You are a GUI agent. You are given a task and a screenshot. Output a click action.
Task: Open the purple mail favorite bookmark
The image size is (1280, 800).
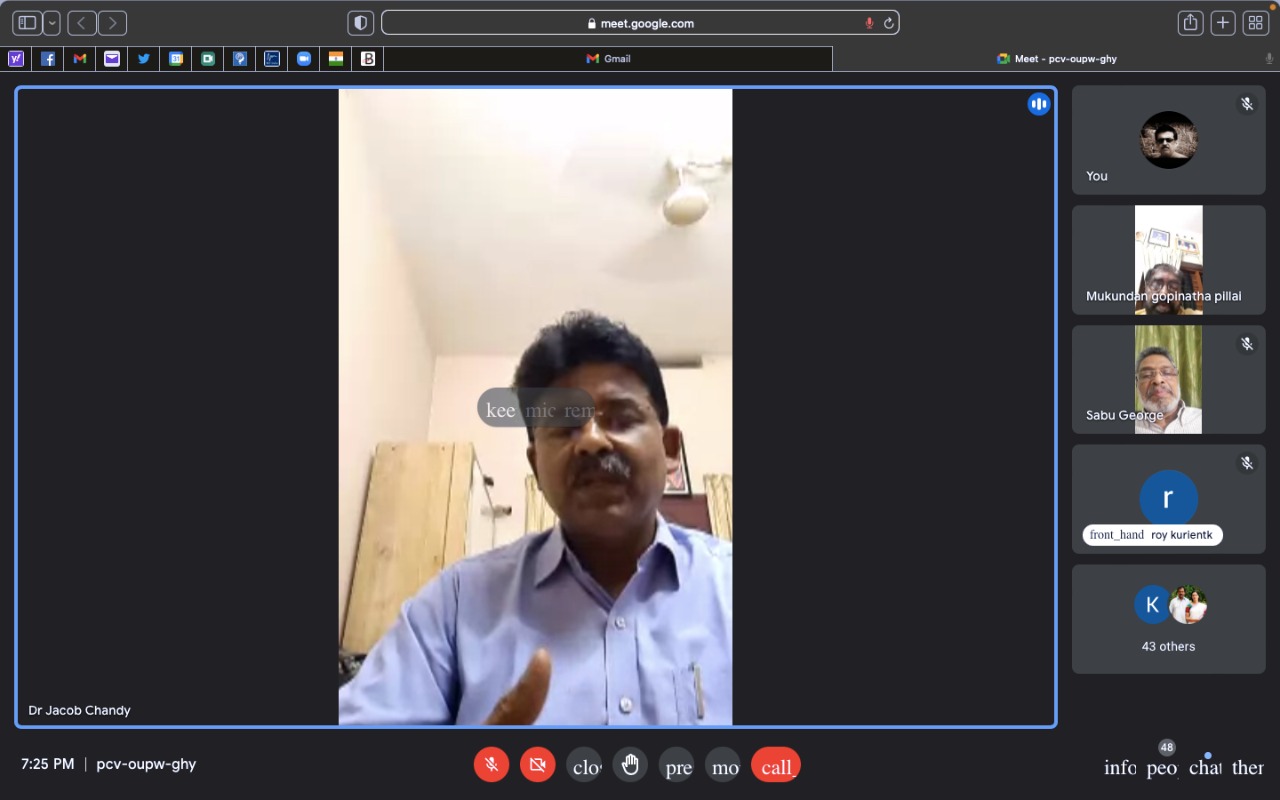pos(112,59)
